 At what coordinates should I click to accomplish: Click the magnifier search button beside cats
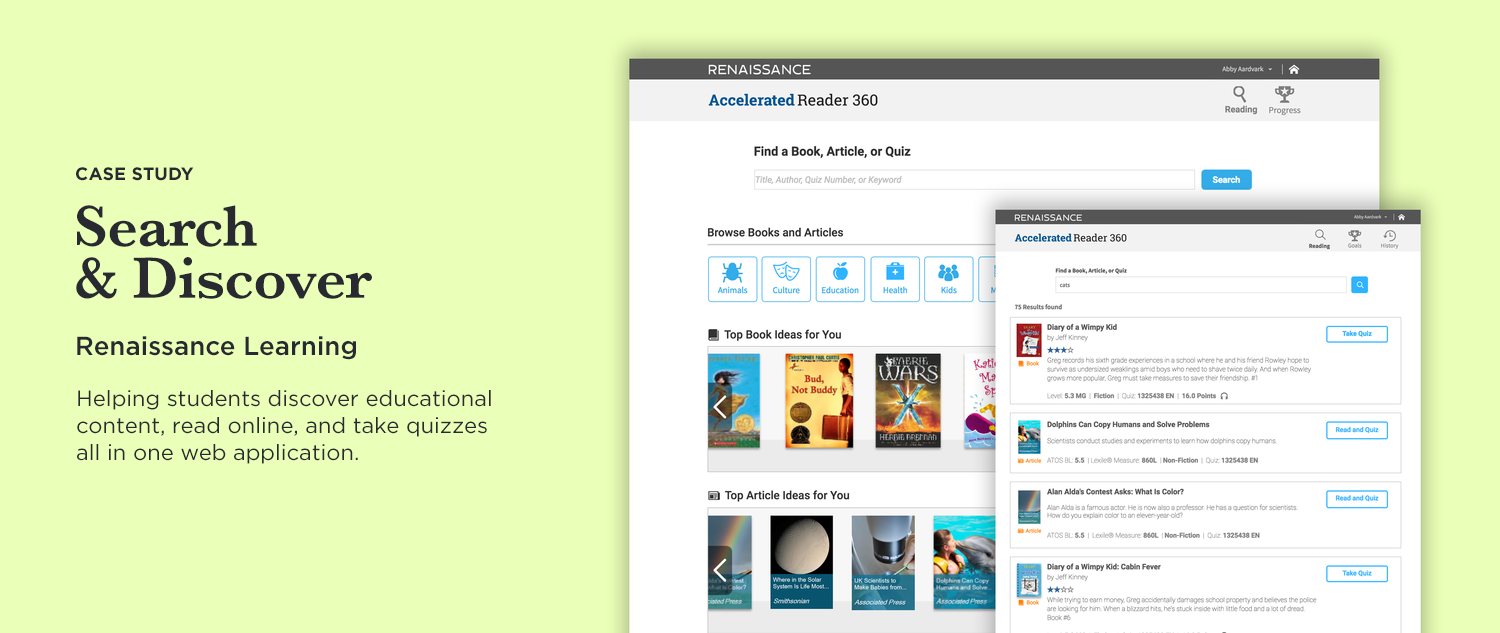tap(1360, 285)
